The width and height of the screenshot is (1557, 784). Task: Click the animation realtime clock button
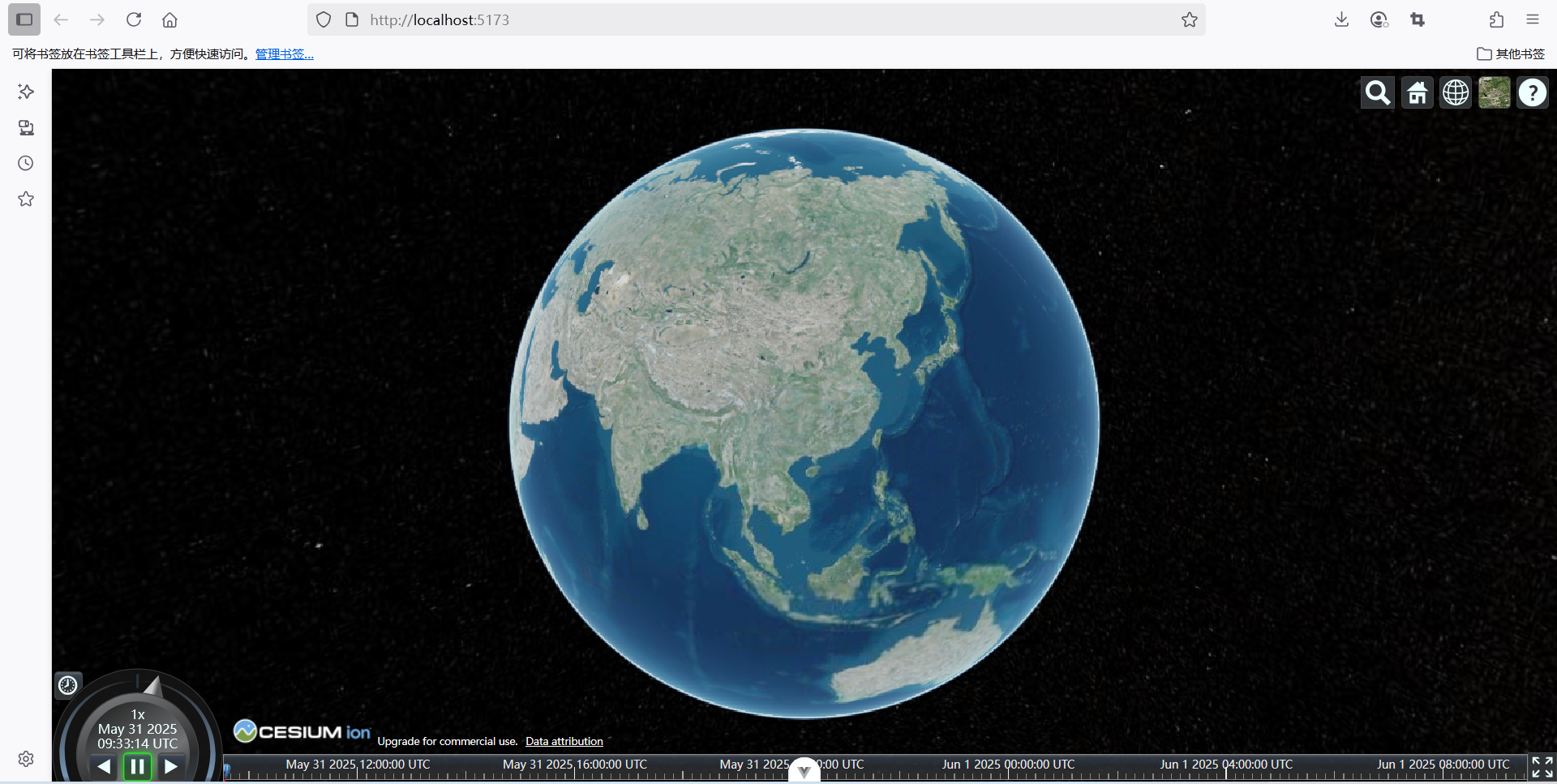[68, 685]
